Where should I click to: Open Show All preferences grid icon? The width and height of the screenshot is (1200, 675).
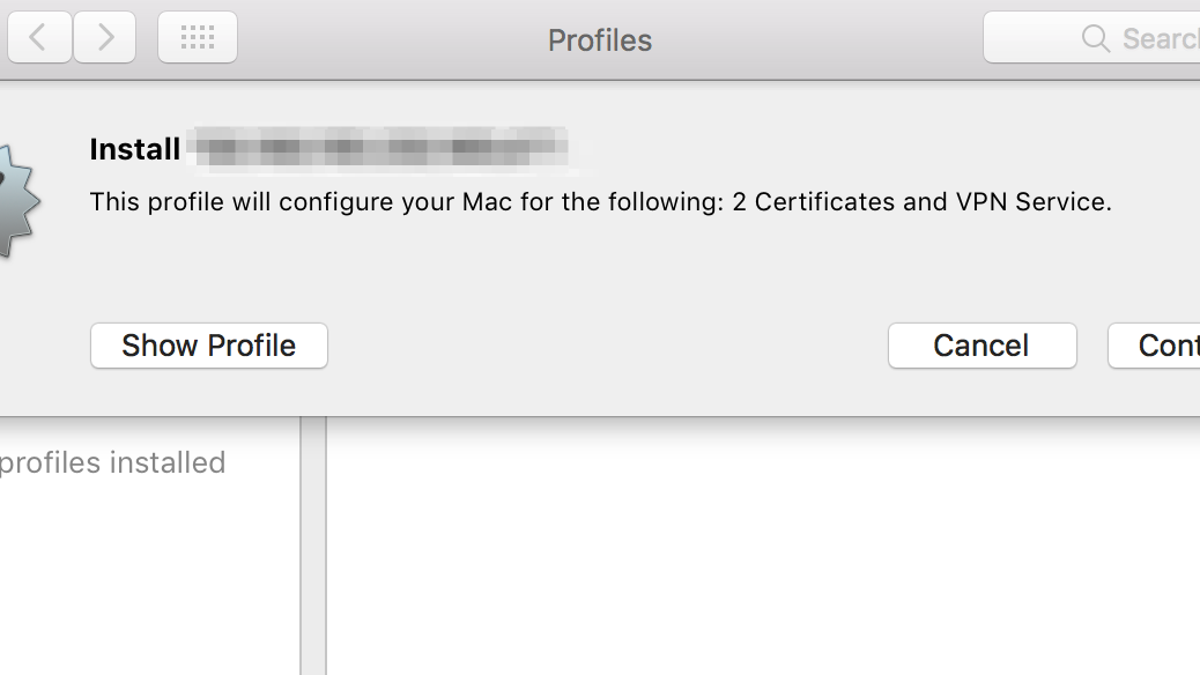(197, 38)
